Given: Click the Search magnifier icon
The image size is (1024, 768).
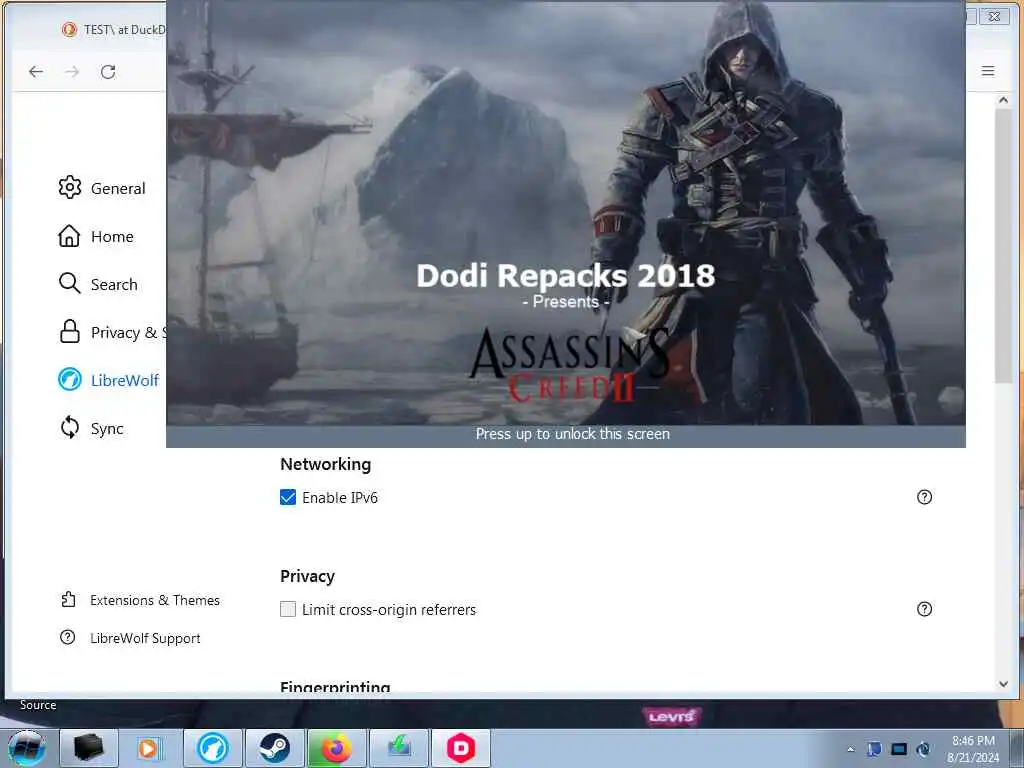Looking at the screenshot, I should coord(69,283).
